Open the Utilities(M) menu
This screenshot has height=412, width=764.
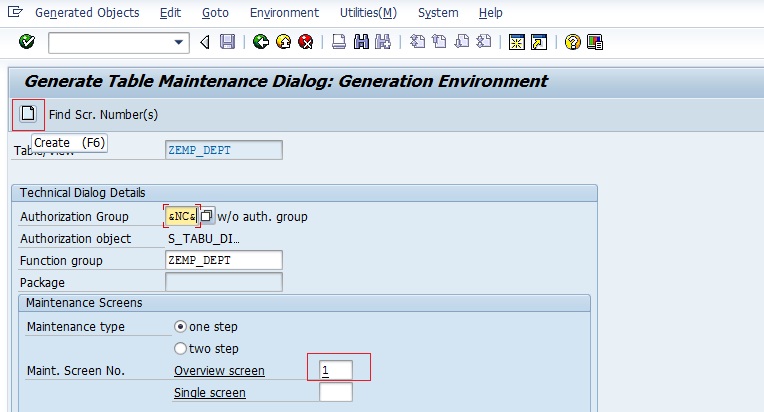(x=368, y=13)
